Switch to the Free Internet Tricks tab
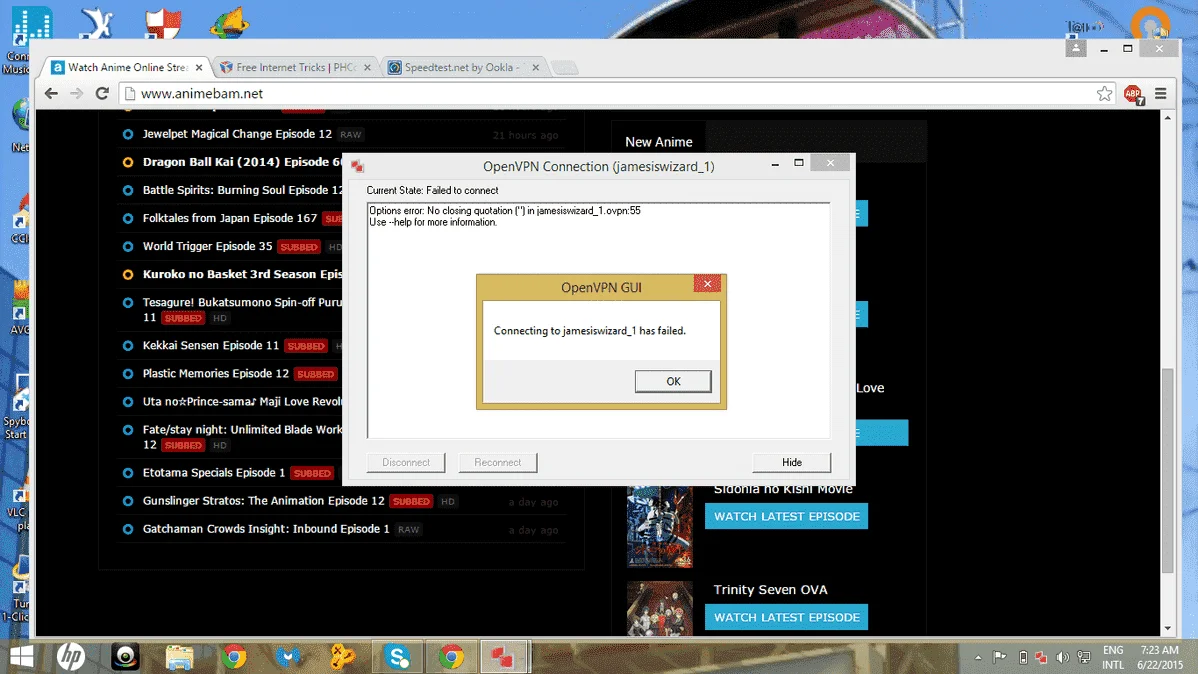Image resolution: width=1198 pixels, height=674 pixels. (296, 67)
